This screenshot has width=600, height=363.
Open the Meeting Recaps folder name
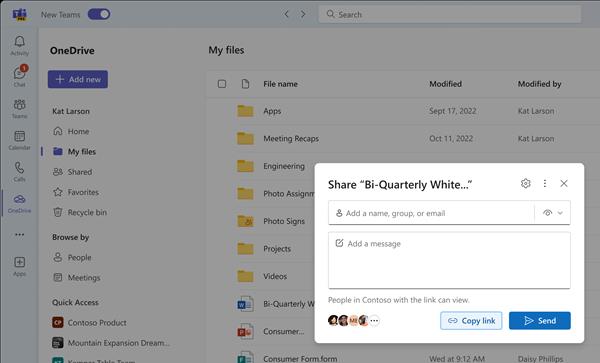point(291,138)
